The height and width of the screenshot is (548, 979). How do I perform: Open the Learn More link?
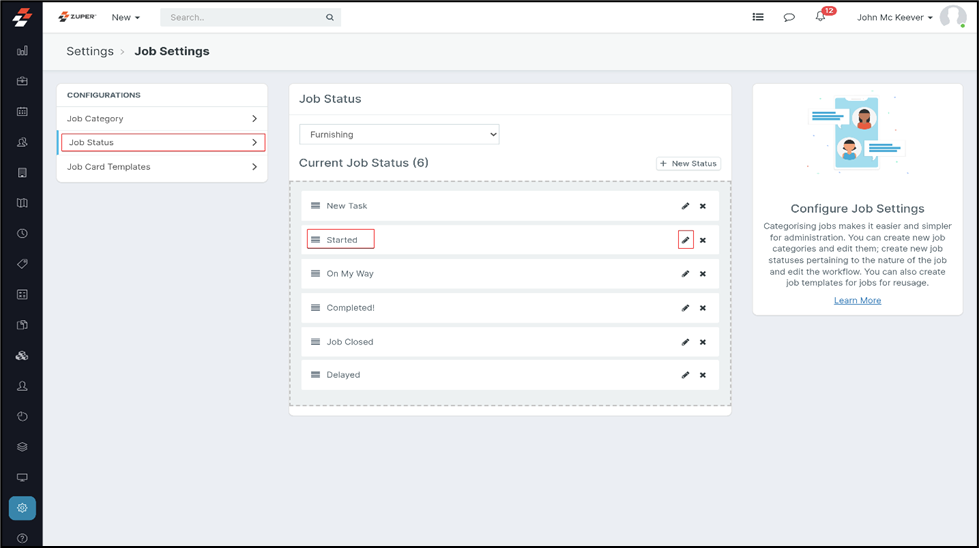tap(857, 301)
